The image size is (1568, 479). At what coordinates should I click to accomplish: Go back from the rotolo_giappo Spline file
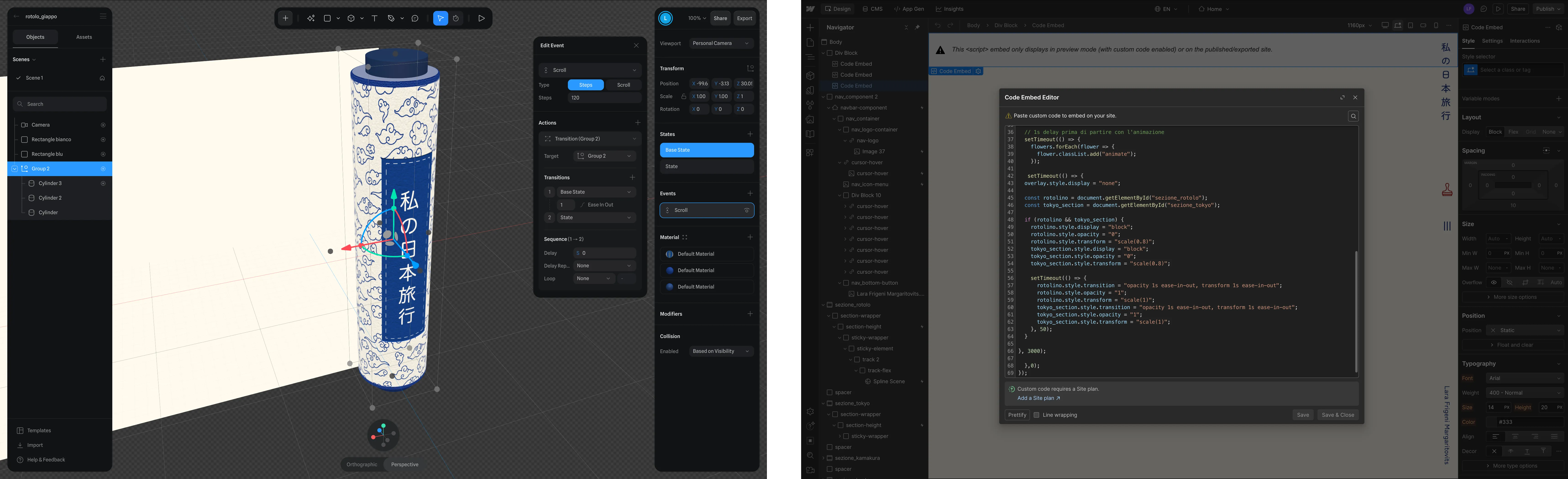pos(16,16)
